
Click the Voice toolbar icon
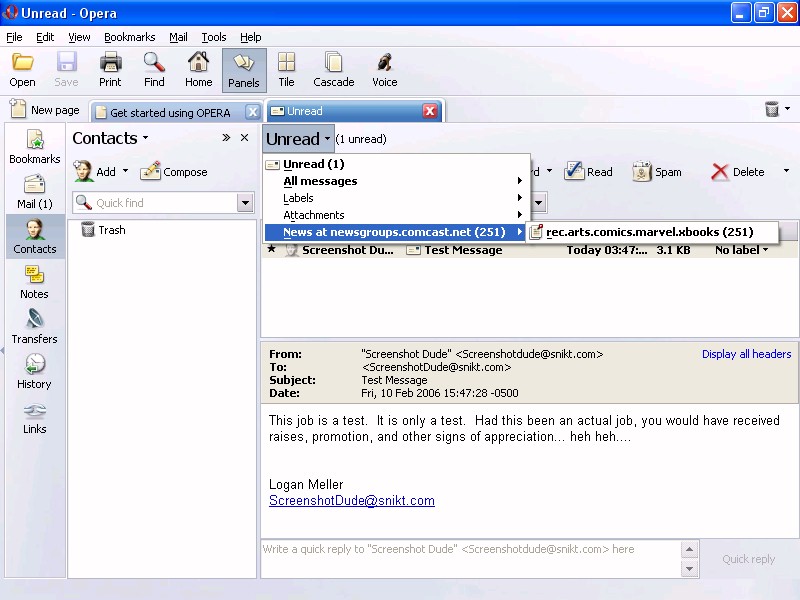384,70
